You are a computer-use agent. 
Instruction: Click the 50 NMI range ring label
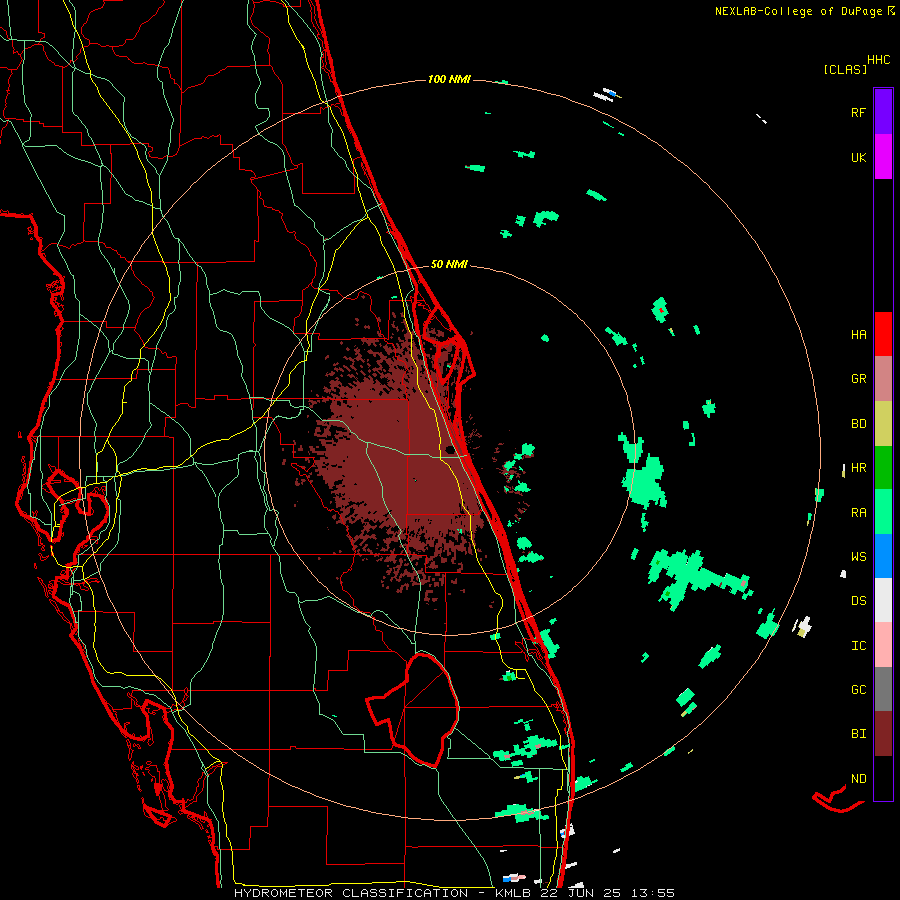(x=449, y=264)
